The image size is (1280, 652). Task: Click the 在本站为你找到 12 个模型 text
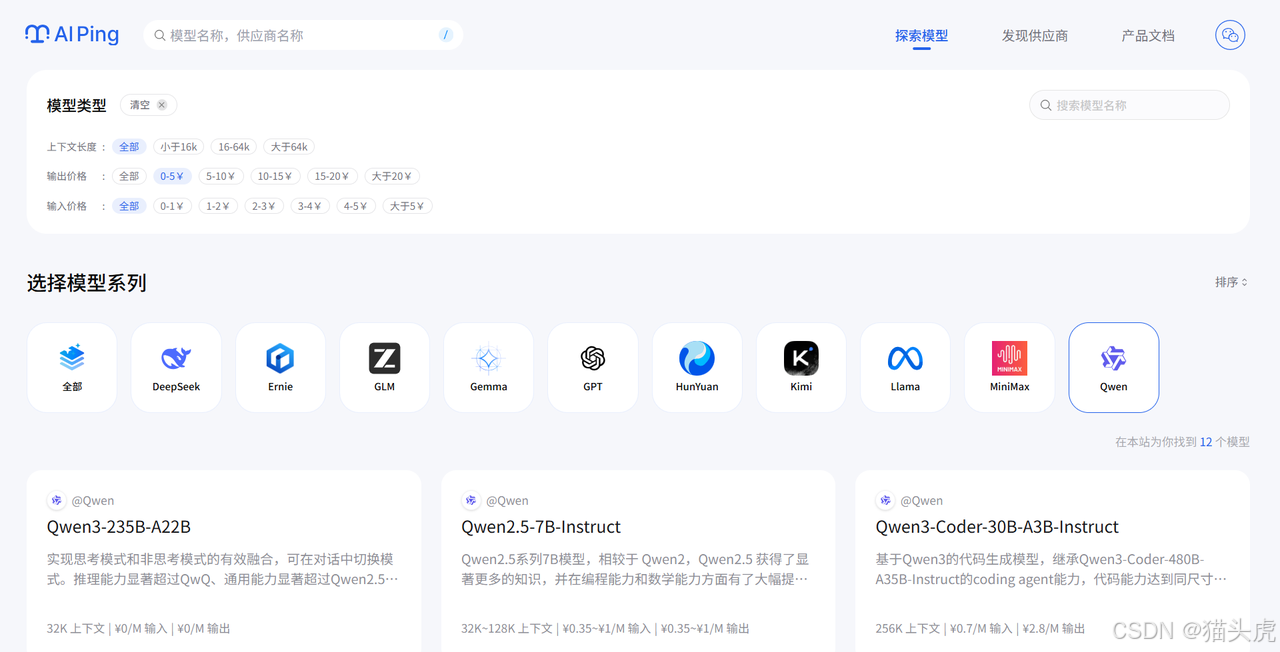[1182, 441]
